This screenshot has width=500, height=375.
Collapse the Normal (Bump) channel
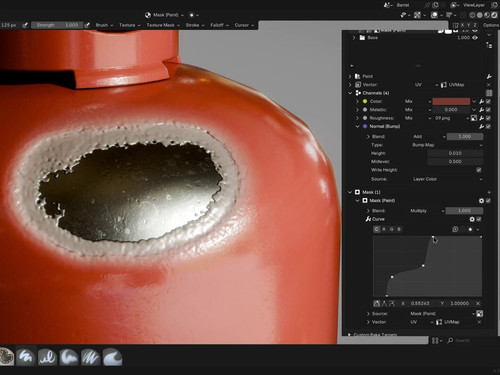coord(357,126)
